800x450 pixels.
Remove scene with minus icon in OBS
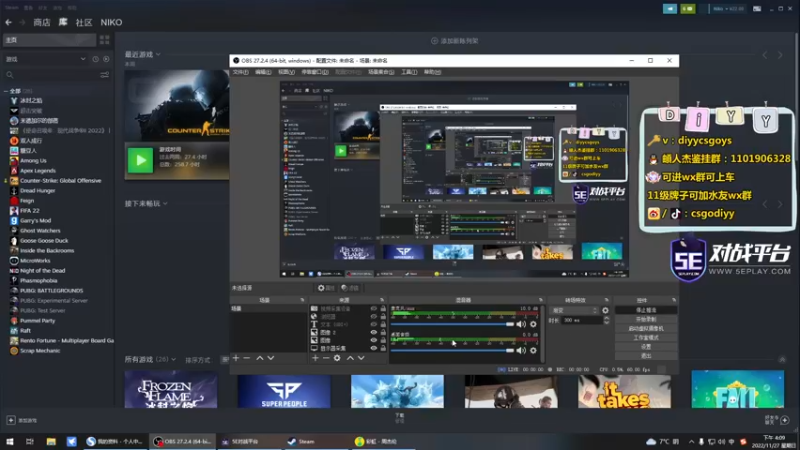click(x=247, y=358)
